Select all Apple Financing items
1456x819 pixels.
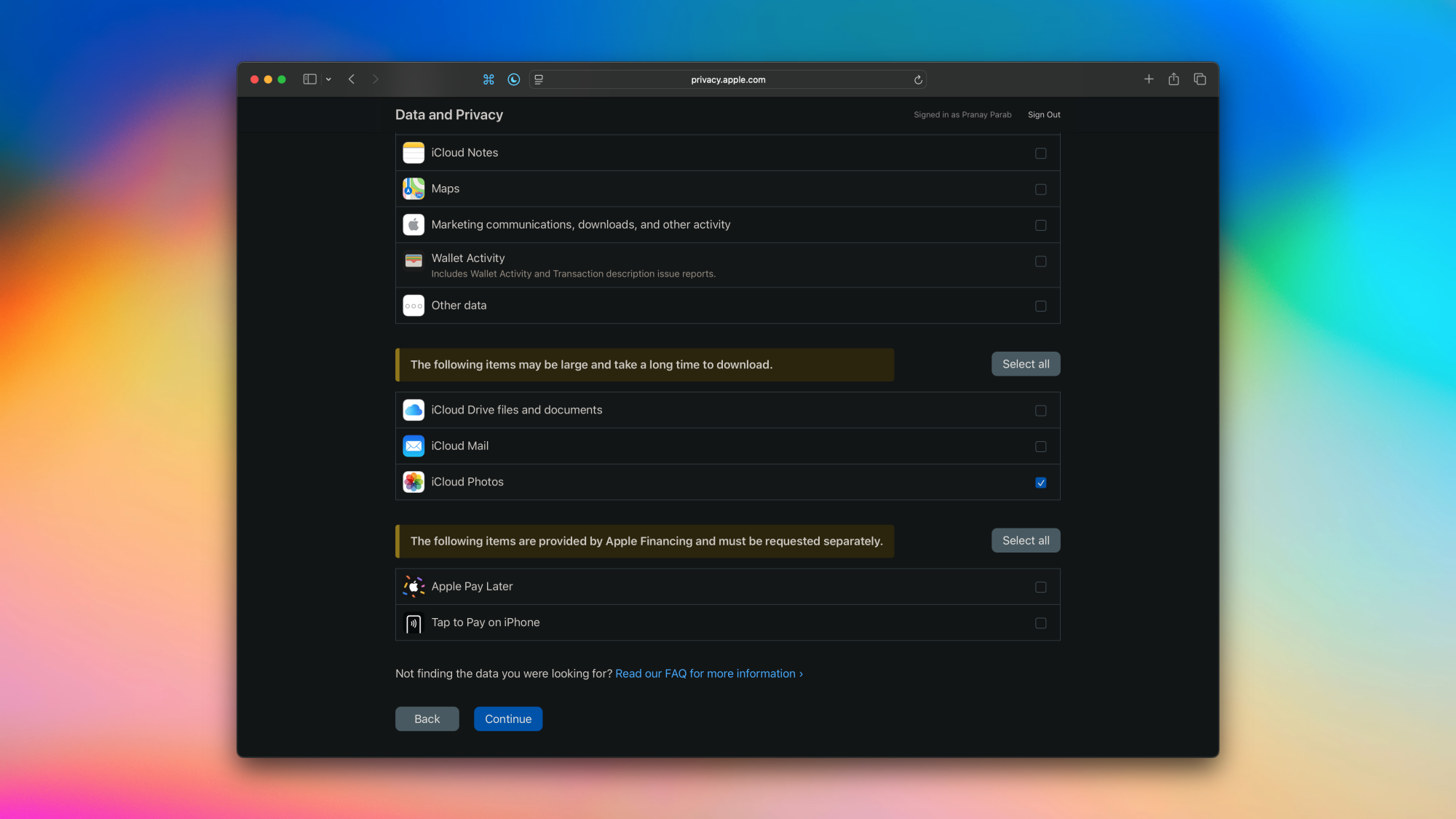click(x=1025, y=541)
